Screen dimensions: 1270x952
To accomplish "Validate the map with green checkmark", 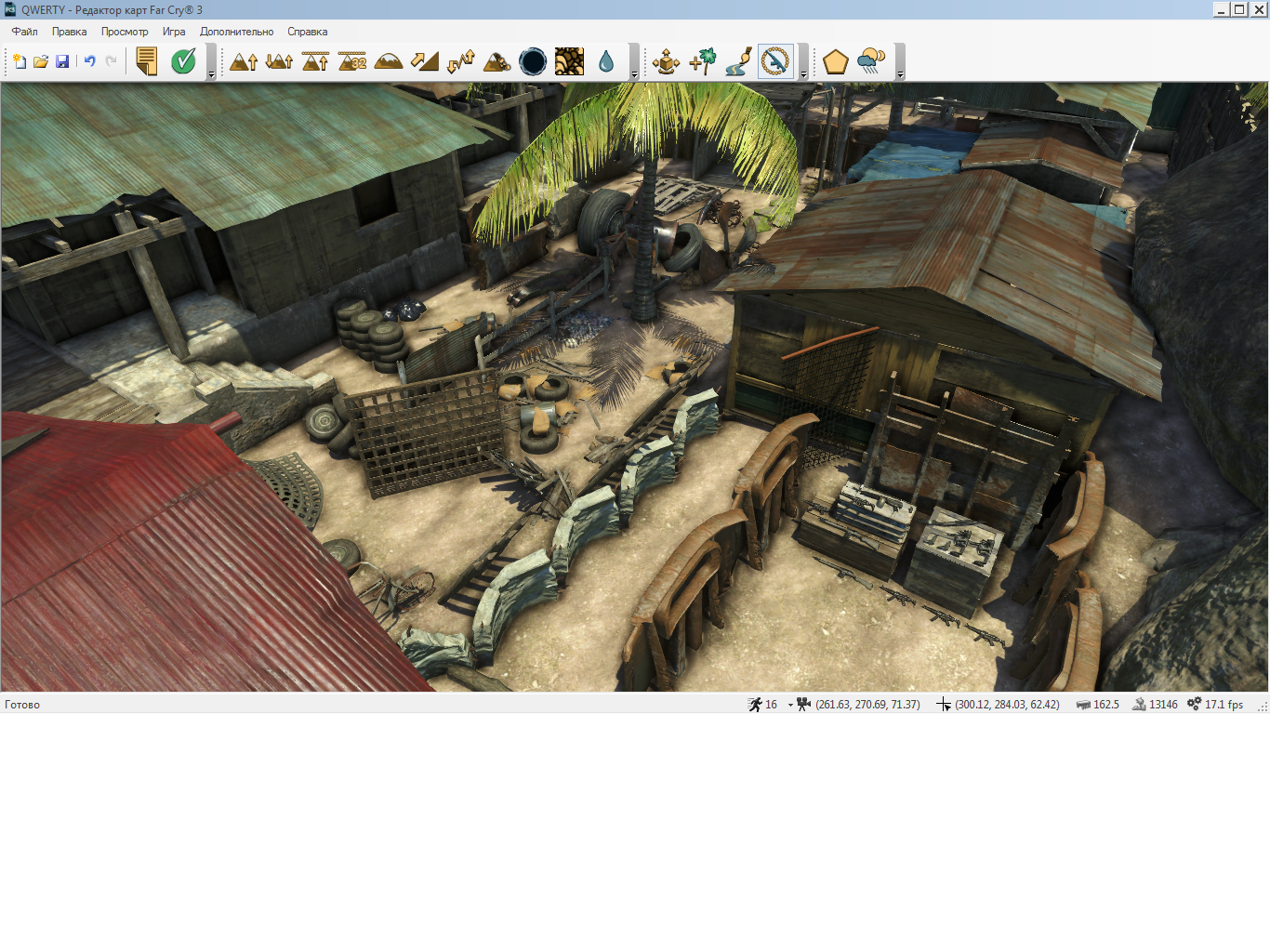I will [x=183, y=61].
